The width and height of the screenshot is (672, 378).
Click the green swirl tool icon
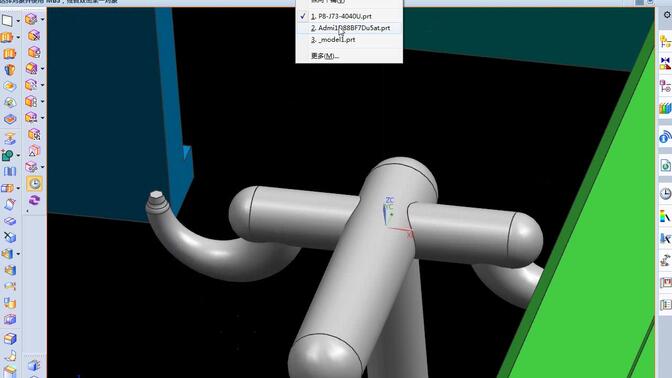[x=9, y=102]
